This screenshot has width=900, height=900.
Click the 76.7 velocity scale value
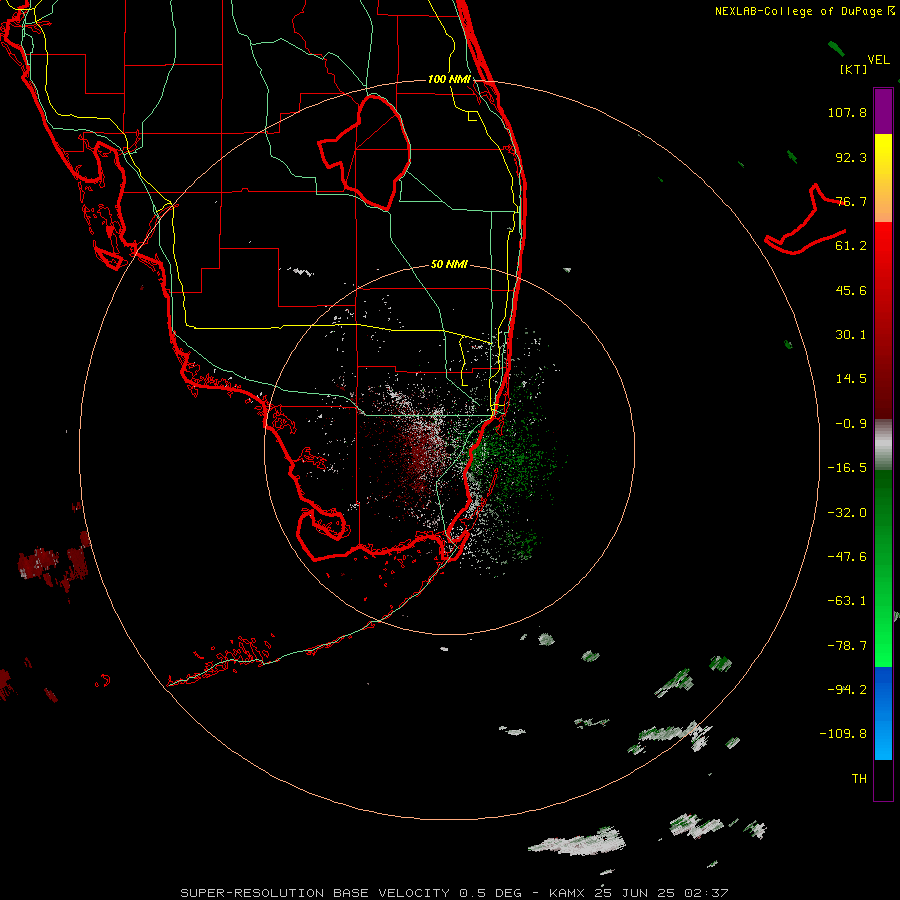851,201
